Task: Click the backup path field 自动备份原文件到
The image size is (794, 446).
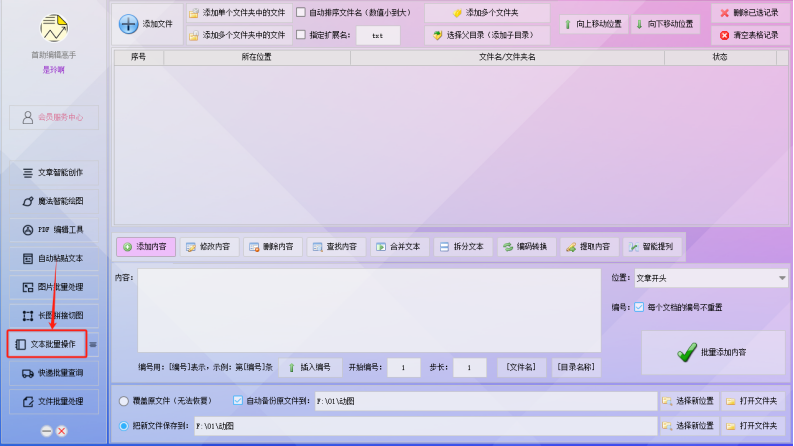Action: (486, 401)
